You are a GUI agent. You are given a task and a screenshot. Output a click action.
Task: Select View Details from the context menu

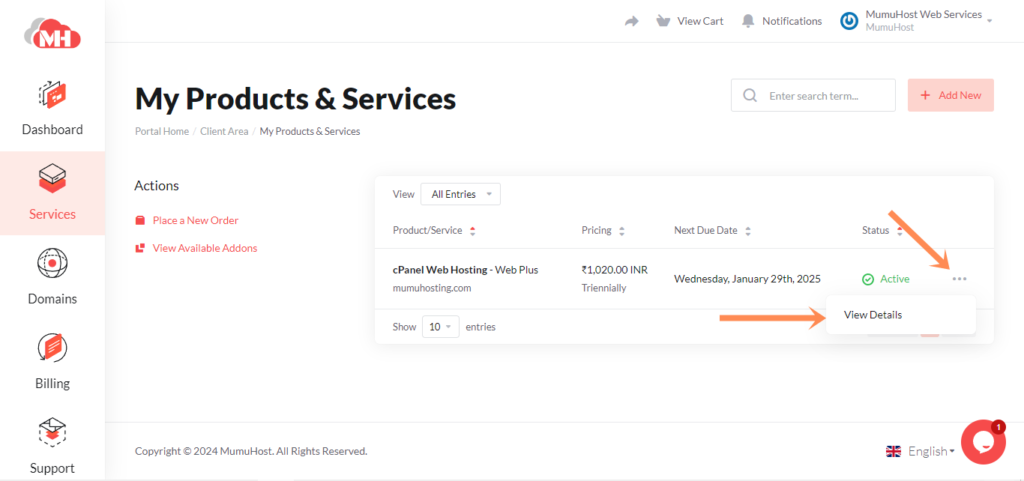(x=872, y=315)
